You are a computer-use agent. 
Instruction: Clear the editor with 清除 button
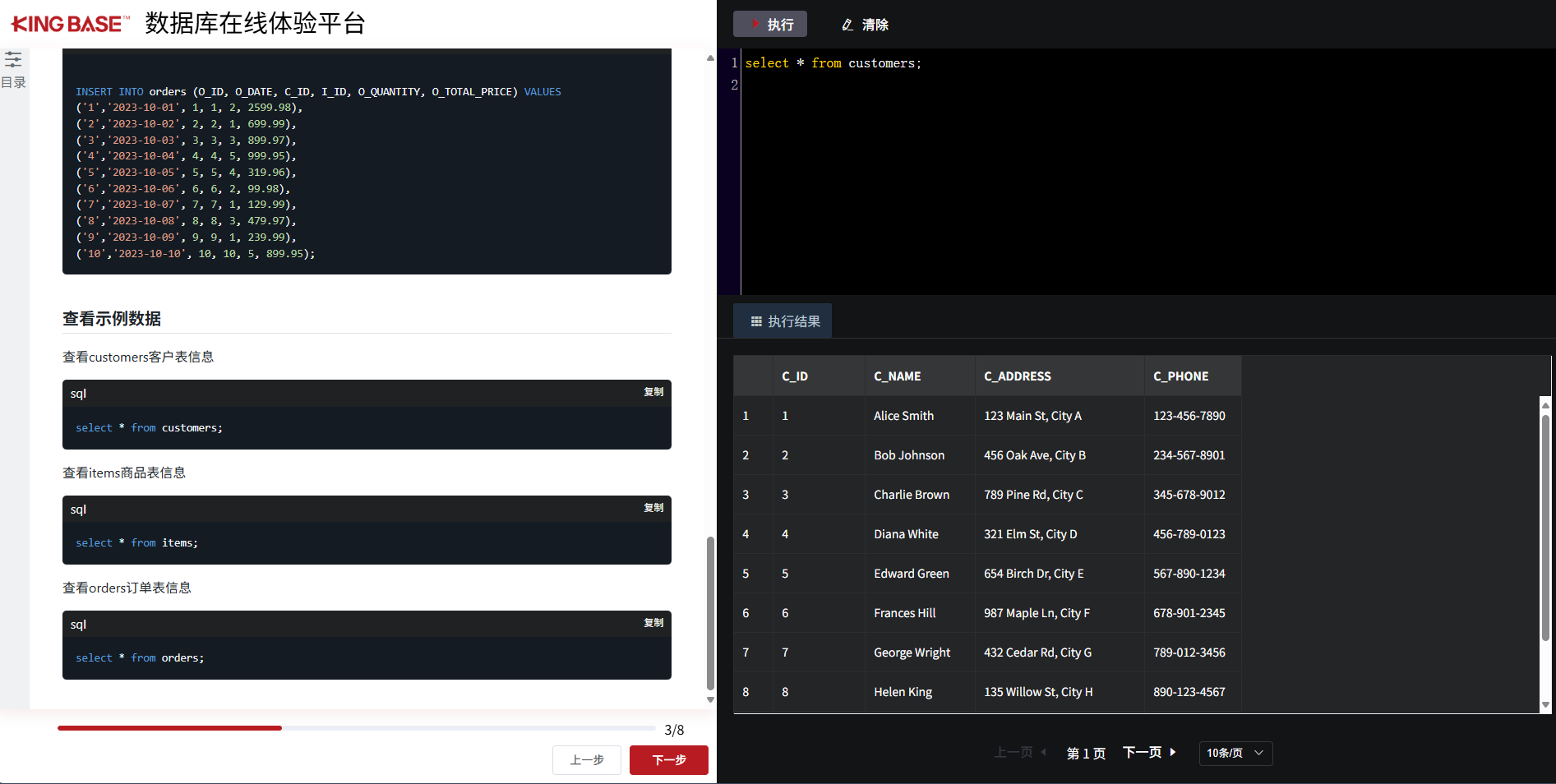(x=865, y=25)
